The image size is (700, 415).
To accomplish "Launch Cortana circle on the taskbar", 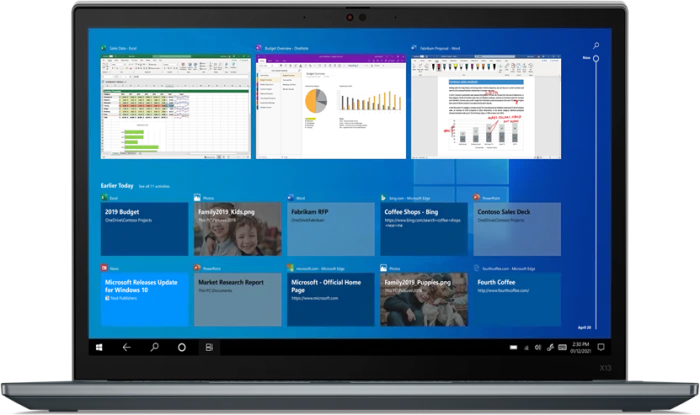I will [x=182, y=347].
